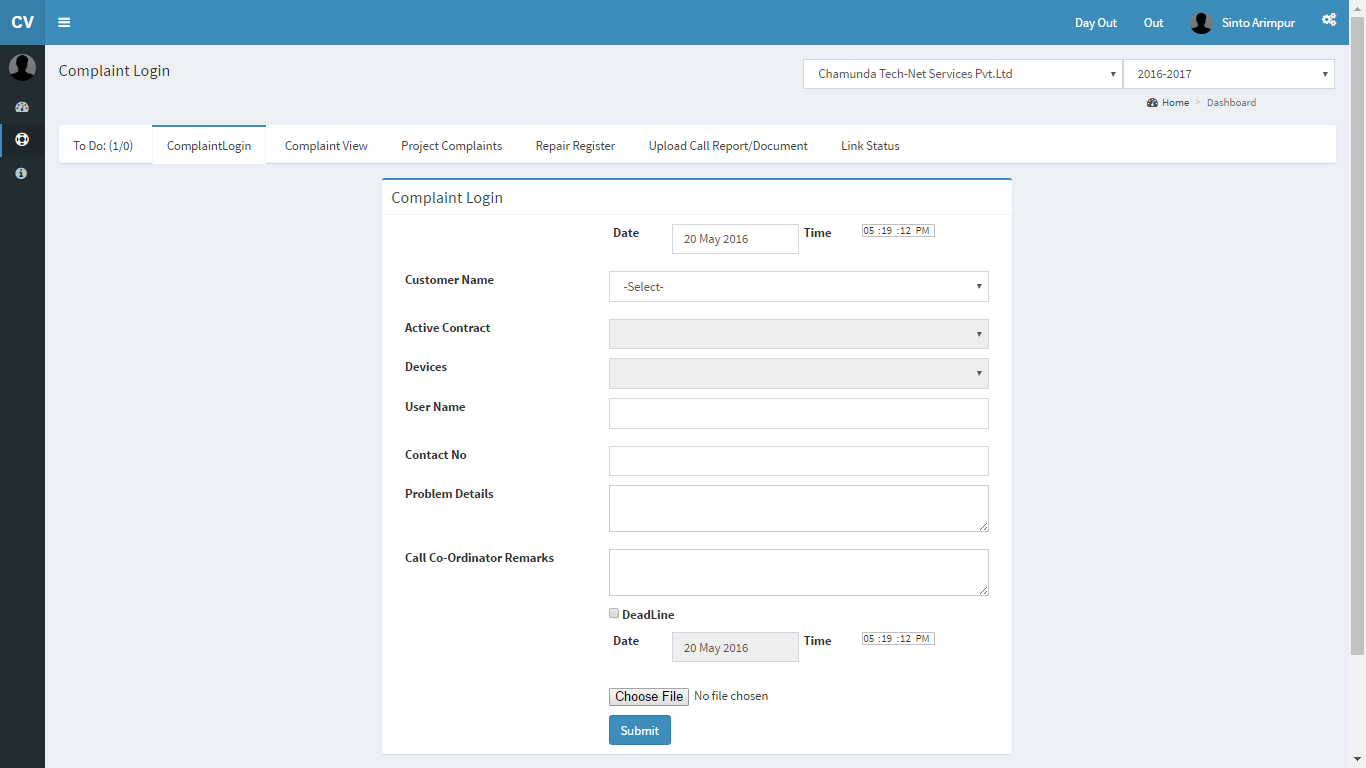The image size is (1366, 768).
Task: Click the avatar beside Sinto Arimpur
Action: pos(1201,22)
